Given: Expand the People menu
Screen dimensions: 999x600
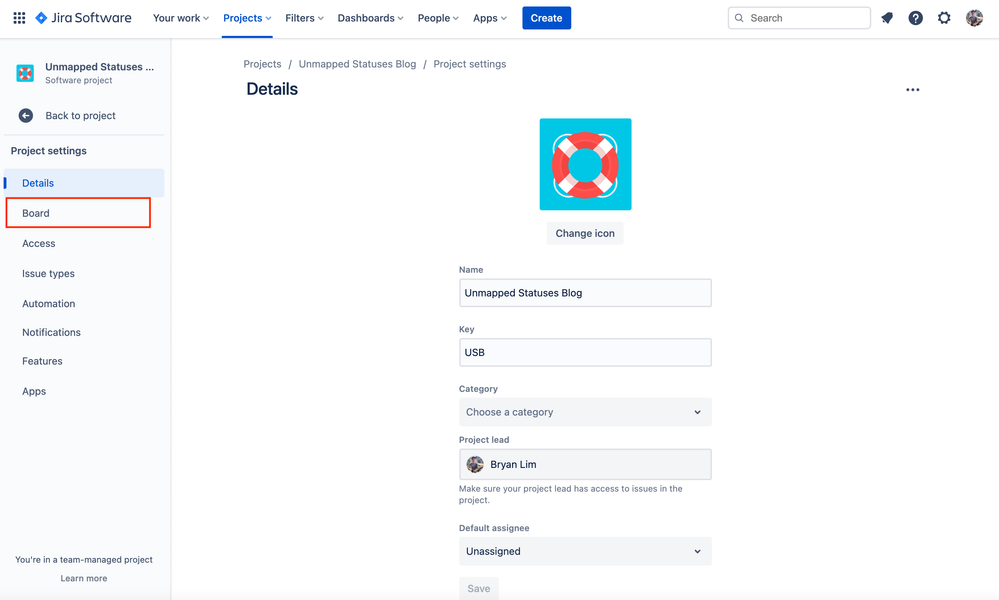Looking at the screenshot, I should tap(438, 18).
